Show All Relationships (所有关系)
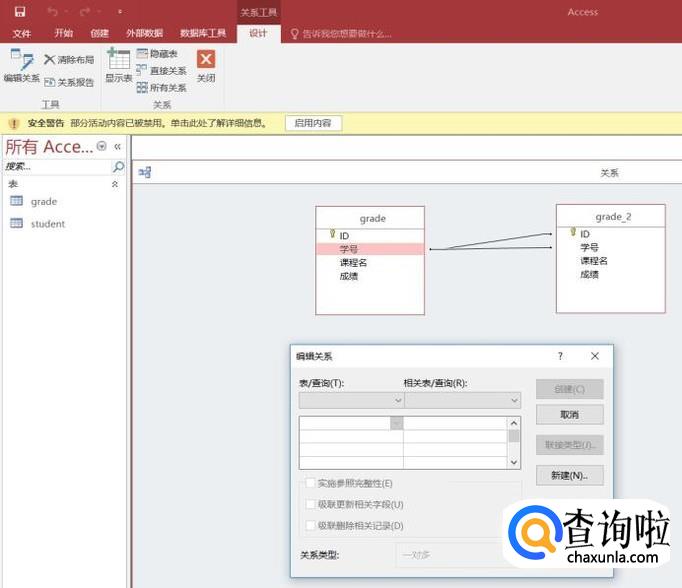 point(161,87)
